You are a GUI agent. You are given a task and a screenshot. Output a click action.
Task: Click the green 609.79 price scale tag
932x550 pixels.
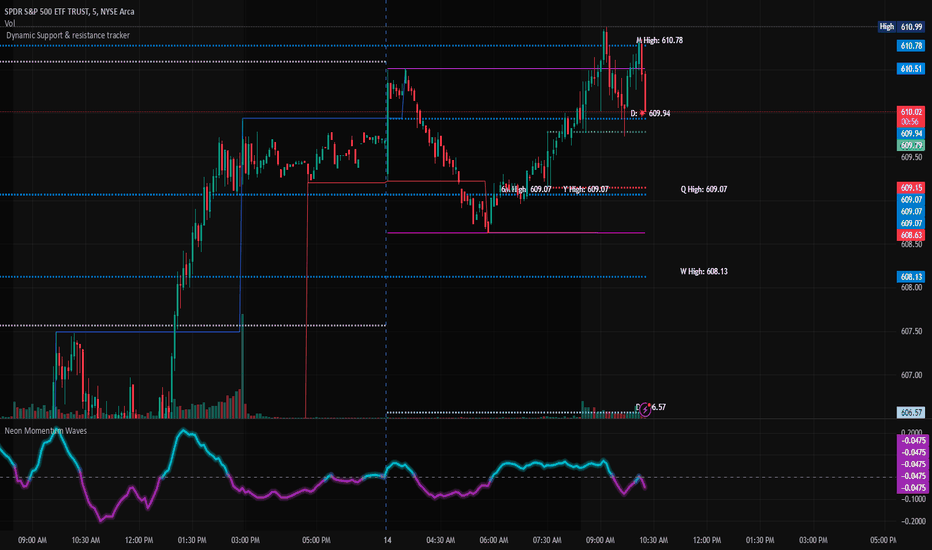pos(911,146)
